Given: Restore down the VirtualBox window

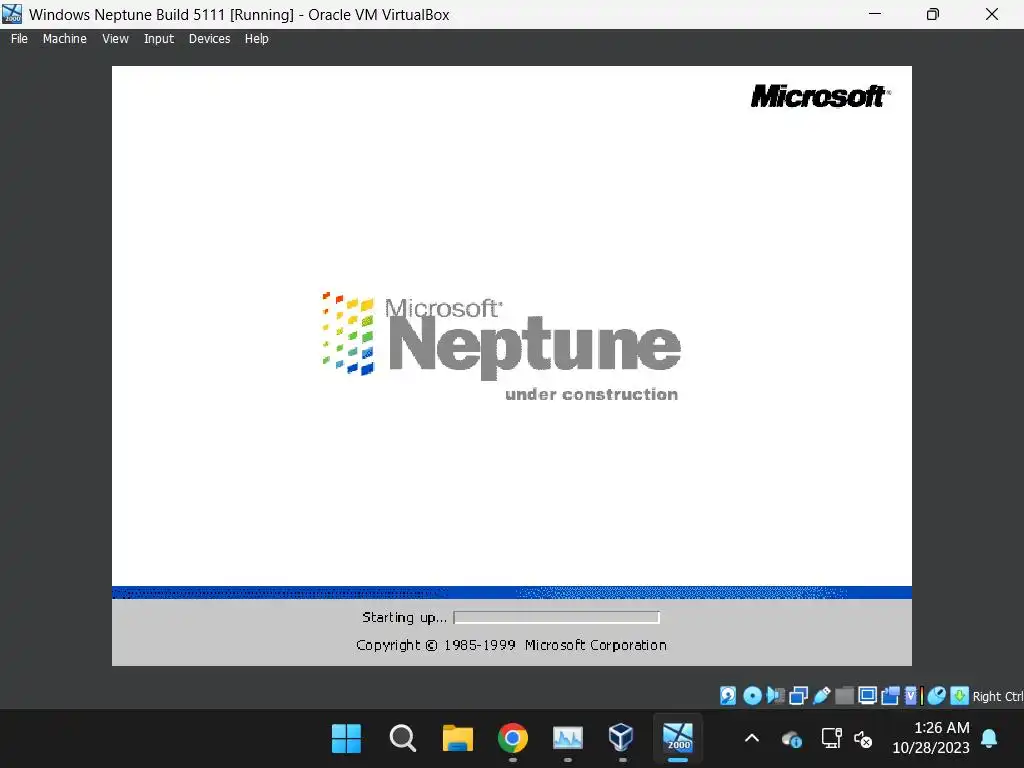Looking at the screenshot, I should pyautogui.click(x=933, y=14).
